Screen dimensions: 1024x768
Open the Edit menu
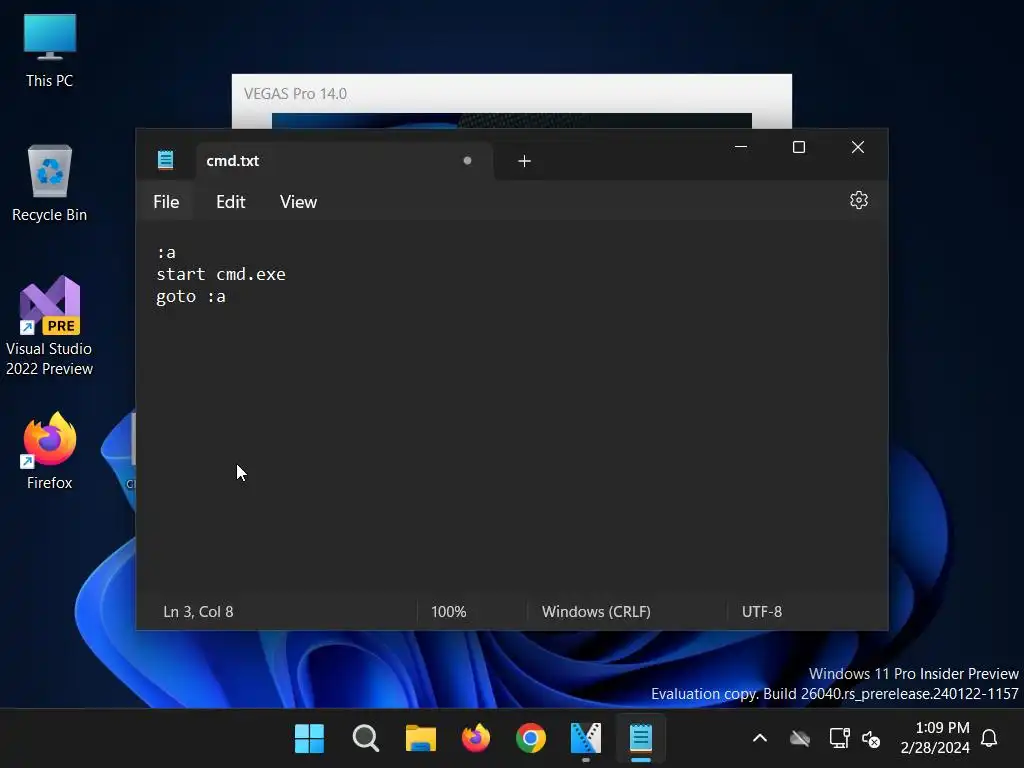coord(231,202)
